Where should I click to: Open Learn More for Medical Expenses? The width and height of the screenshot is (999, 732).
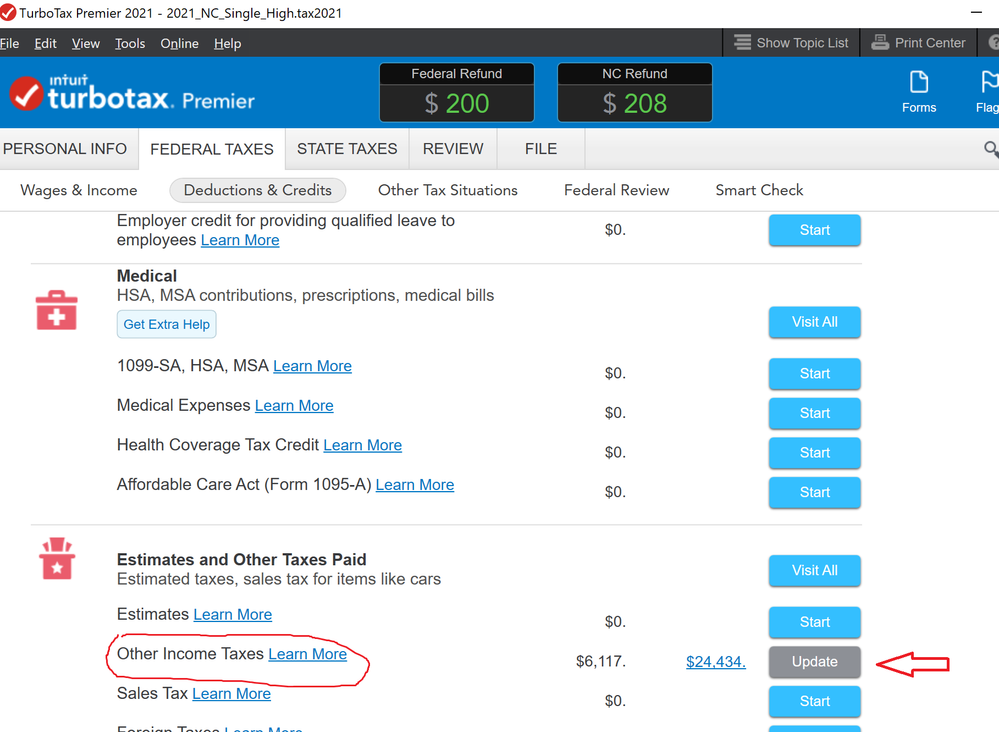coord(294,405)
